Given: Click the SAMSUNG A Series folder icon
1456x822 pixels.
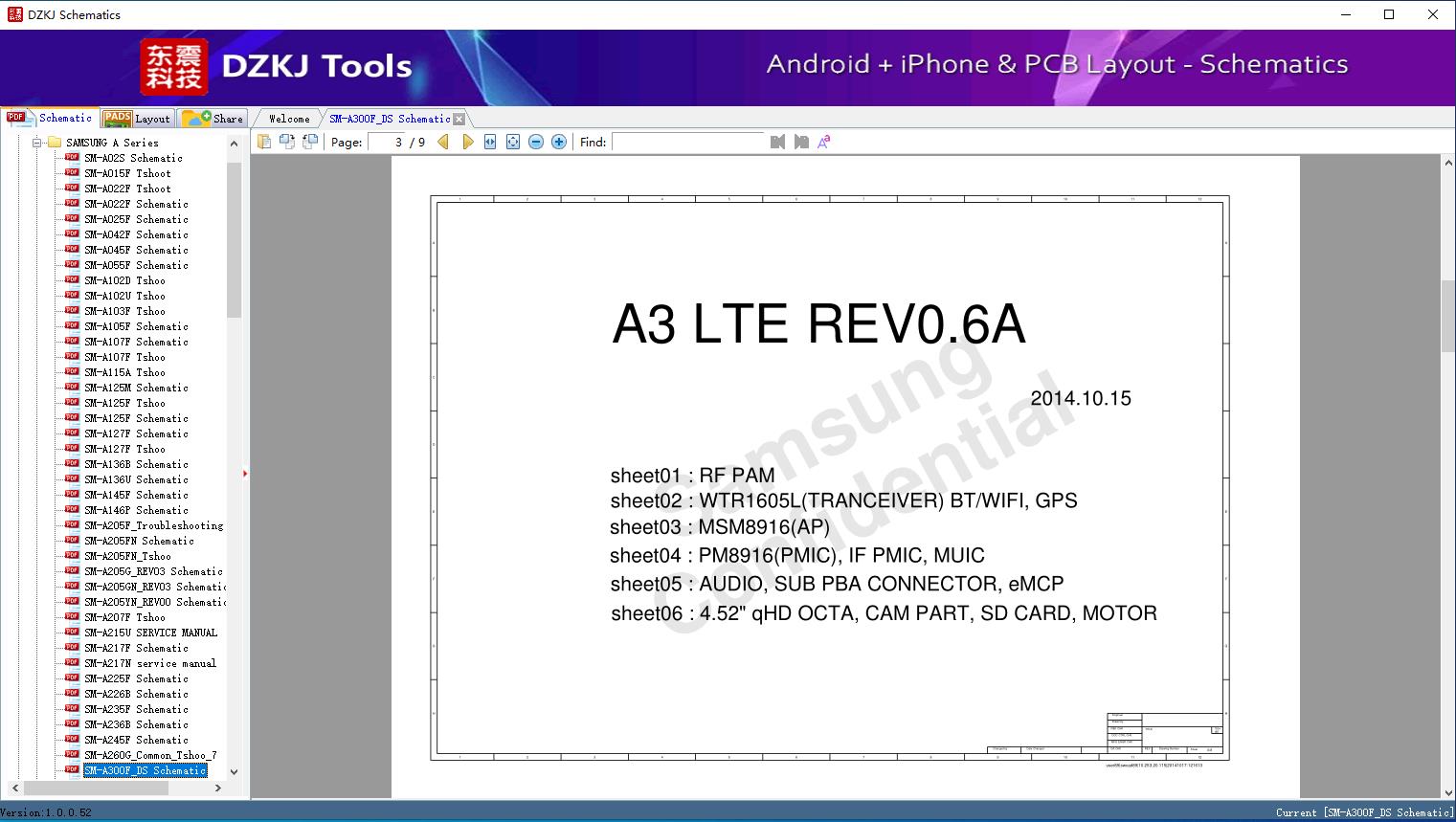Looking at the screenshot, I should [x=55, y=143].
